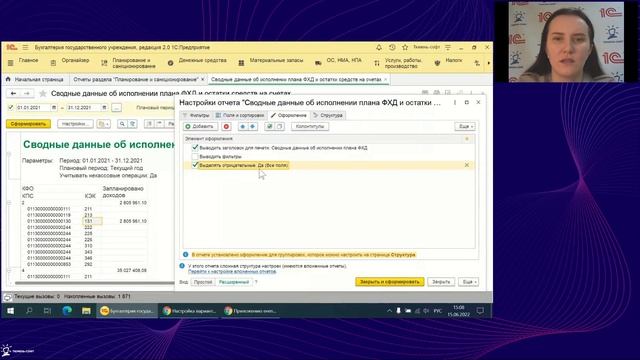Viewport: 640px width, 360px height.
Task: Click the Закрыть и сформировать button
Action: [x=390, y=282]
